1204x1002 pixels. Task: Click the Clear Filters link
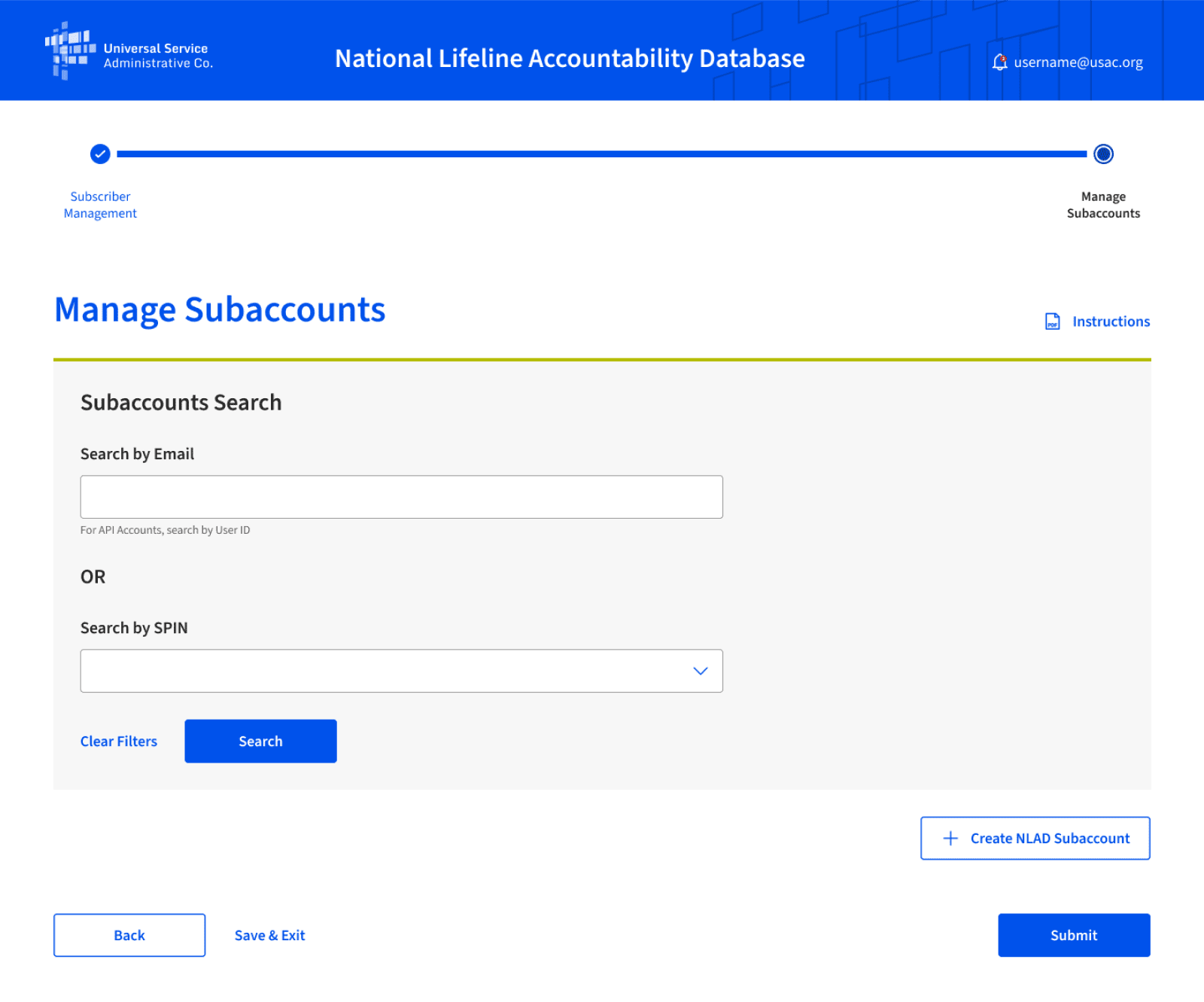(119, 742)
